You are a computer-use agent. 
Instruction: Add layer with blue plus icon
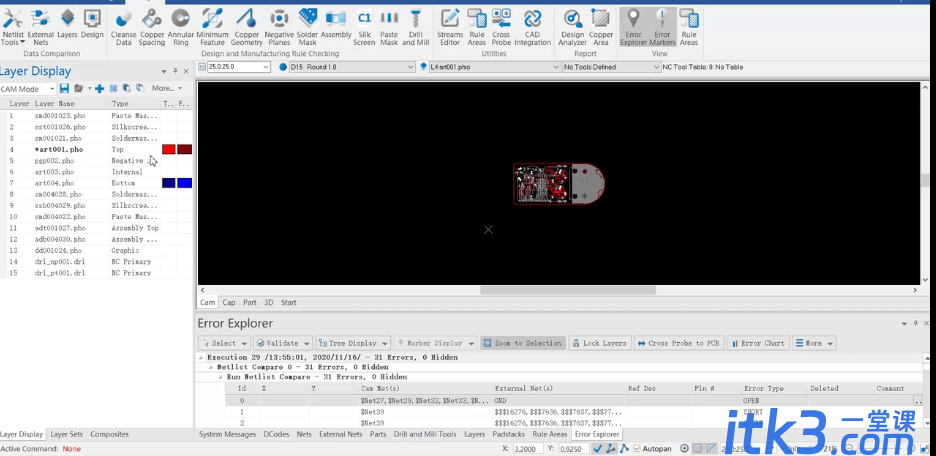pos(100,88)
